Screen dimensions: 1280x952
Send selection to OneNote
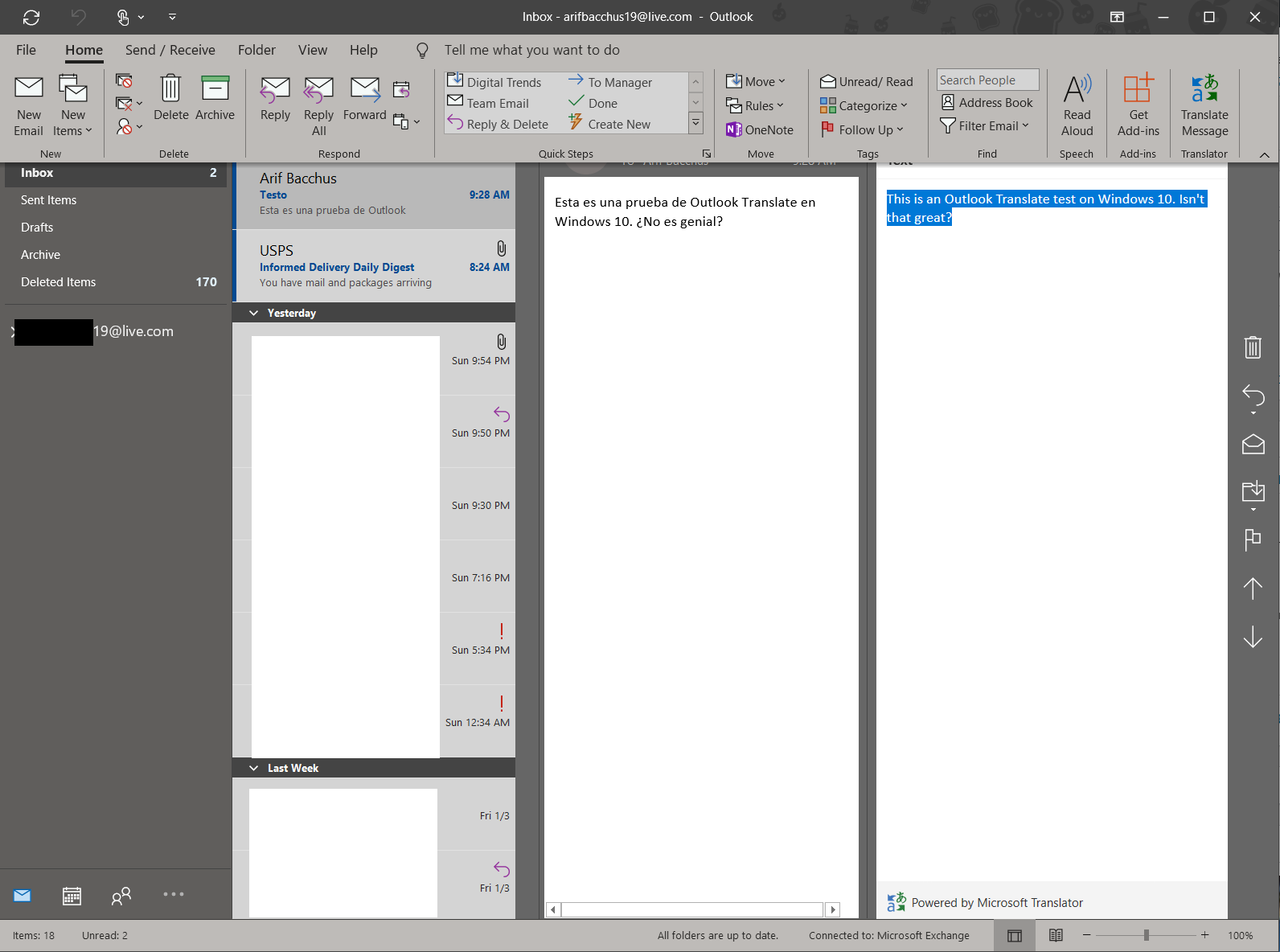(x=760, y=129)
